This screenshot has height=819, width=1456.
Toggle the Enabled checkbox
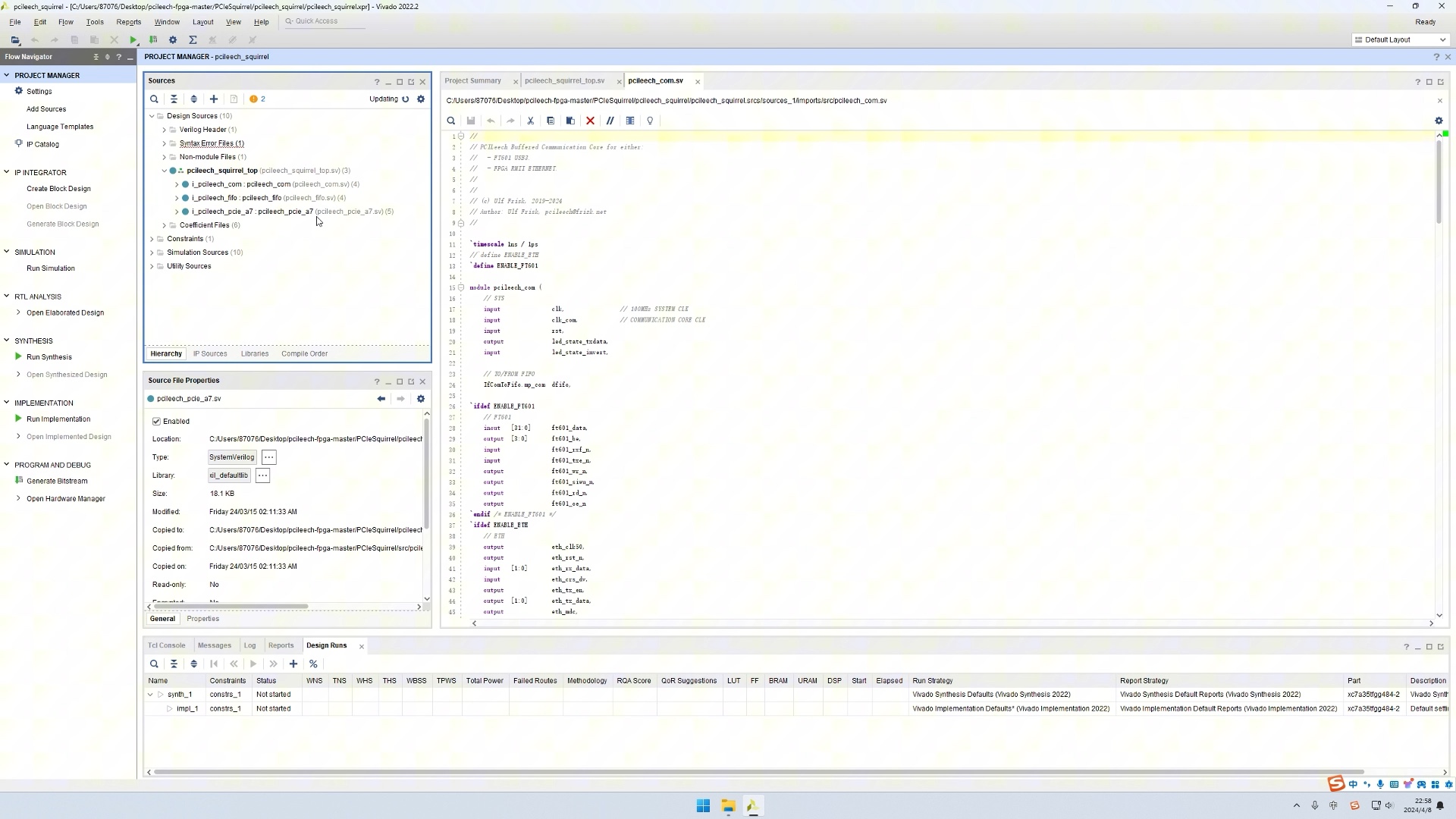[156, 422]
